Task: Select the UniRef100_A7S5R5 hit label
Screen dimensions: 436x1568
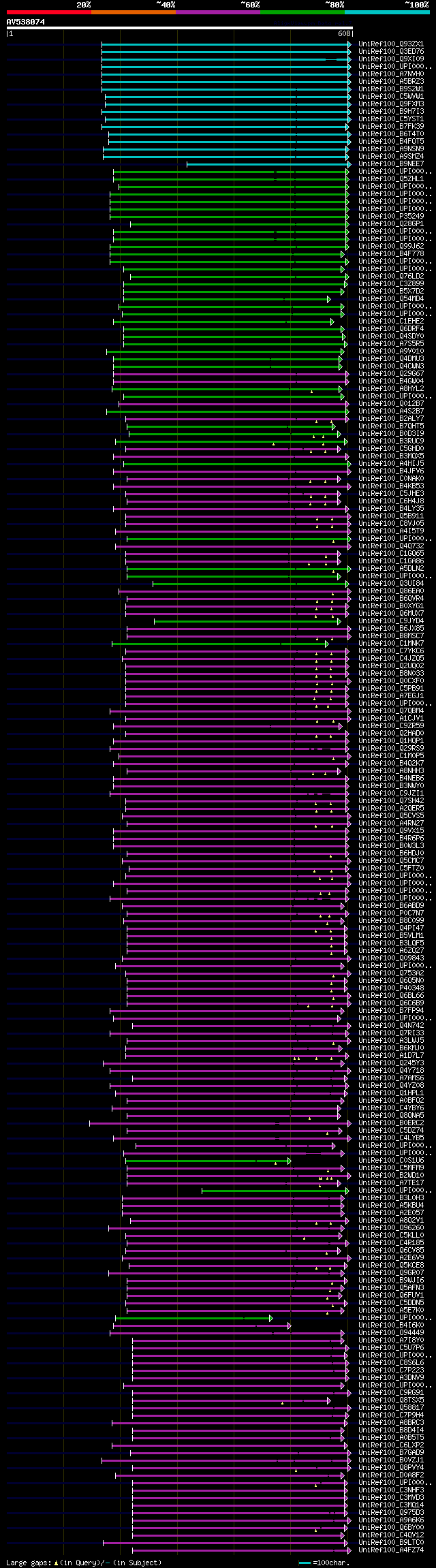Action: (391, 344)
